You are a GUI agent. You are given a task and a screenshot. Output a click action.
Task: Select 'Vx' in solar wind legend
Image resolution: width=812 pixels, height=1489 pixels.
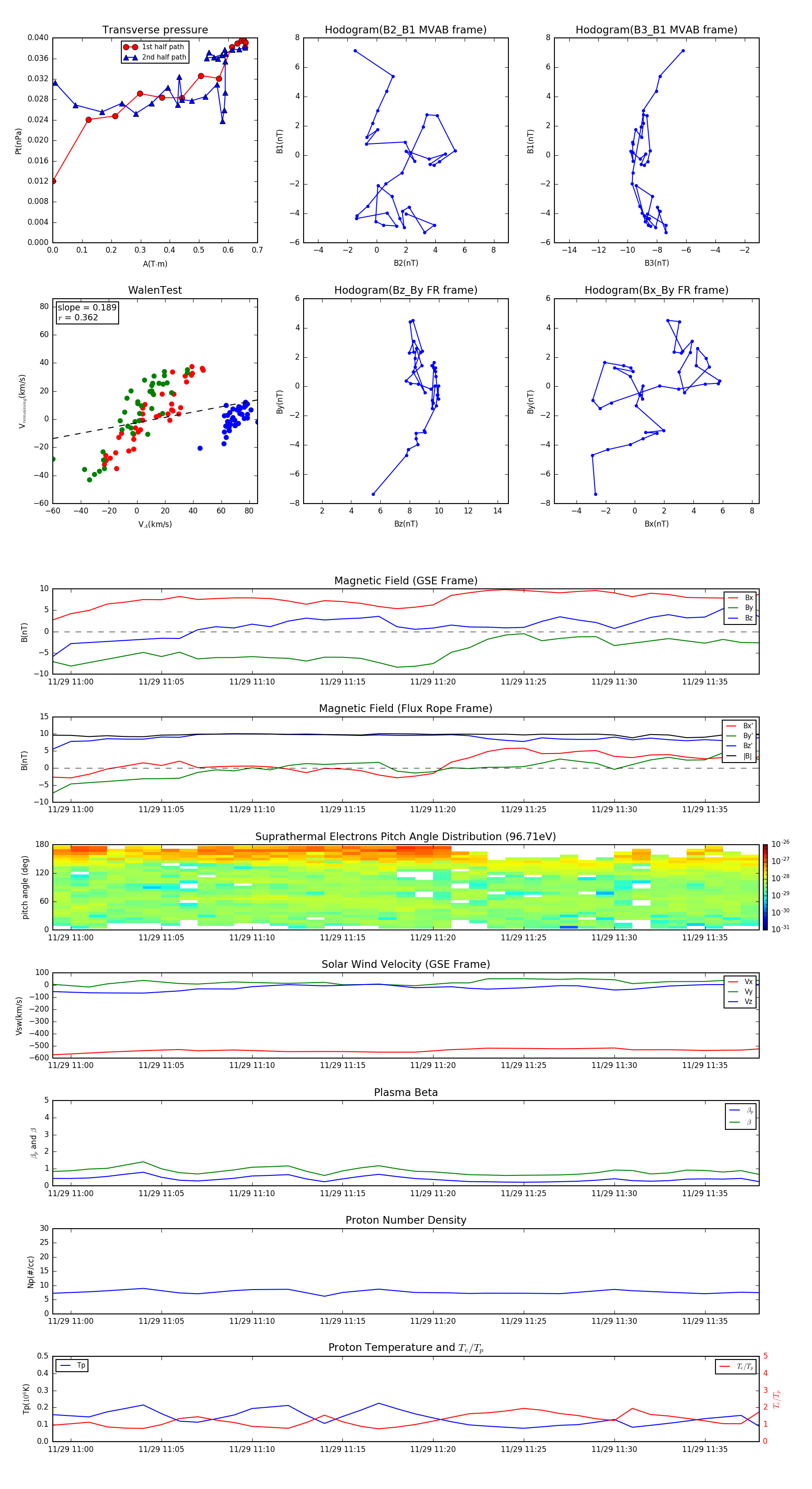pyautogui.click(x=741, y=981)
